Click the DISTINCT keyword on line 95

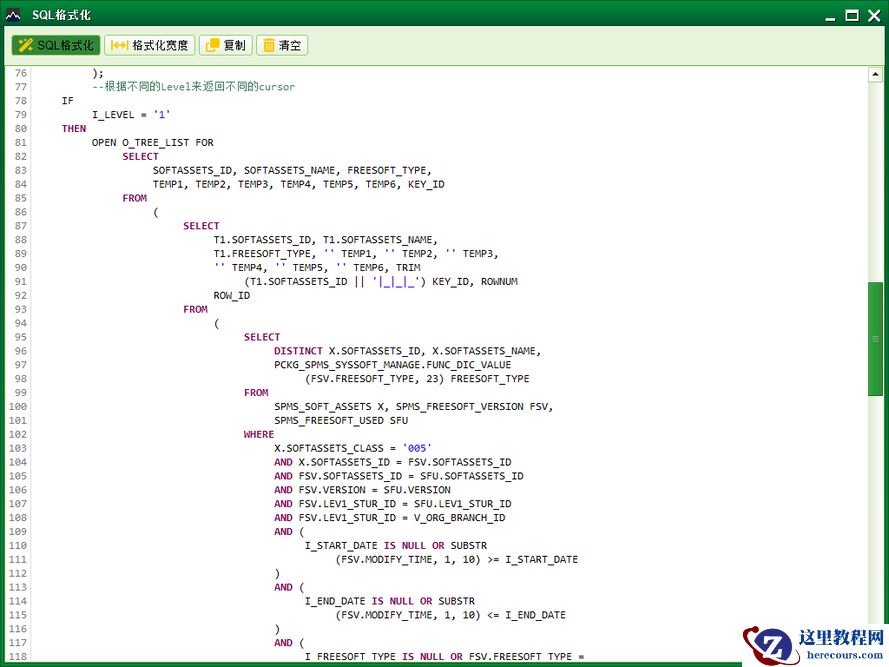pyautogui.click(x=298, y=351)
